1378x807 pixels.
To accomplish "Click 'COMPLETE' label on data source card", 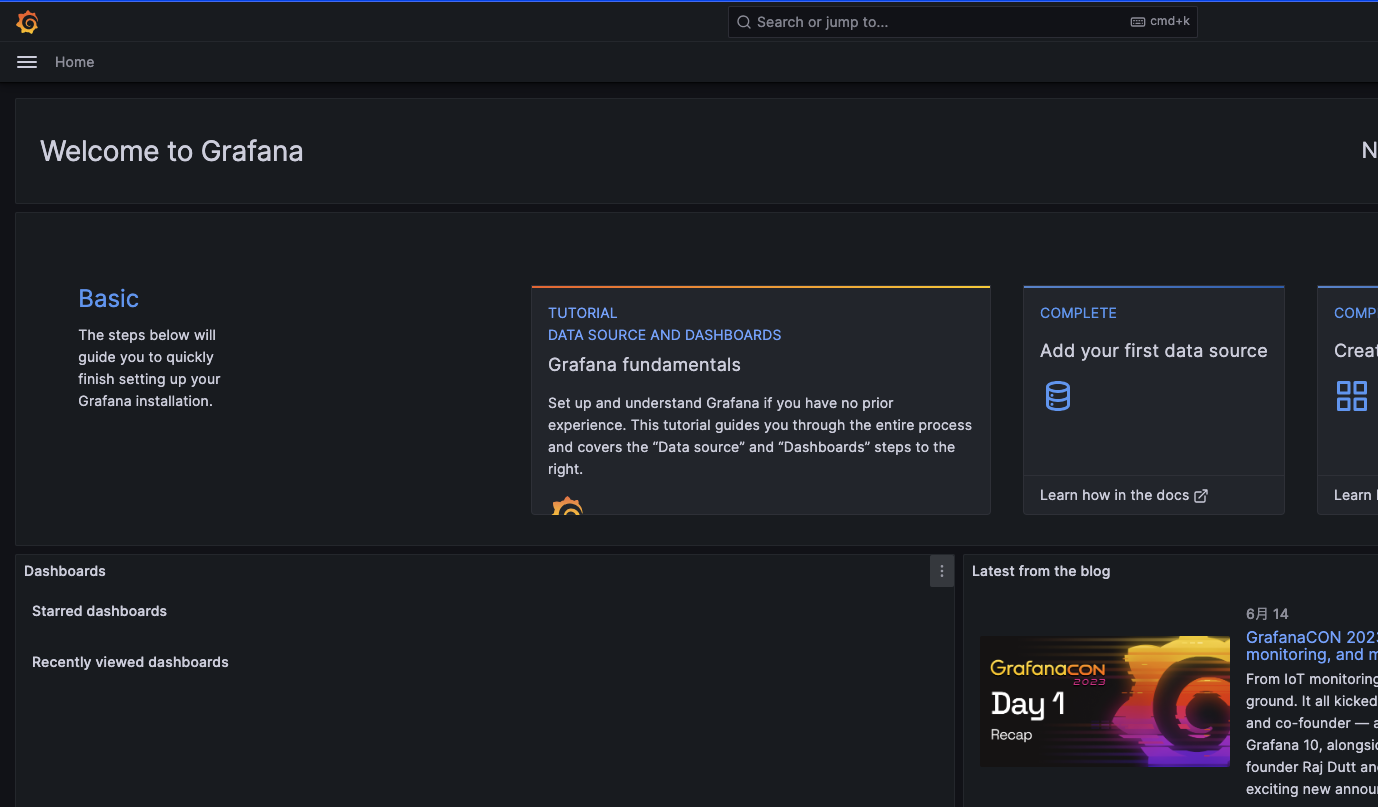I will (x=1078, y=313).
